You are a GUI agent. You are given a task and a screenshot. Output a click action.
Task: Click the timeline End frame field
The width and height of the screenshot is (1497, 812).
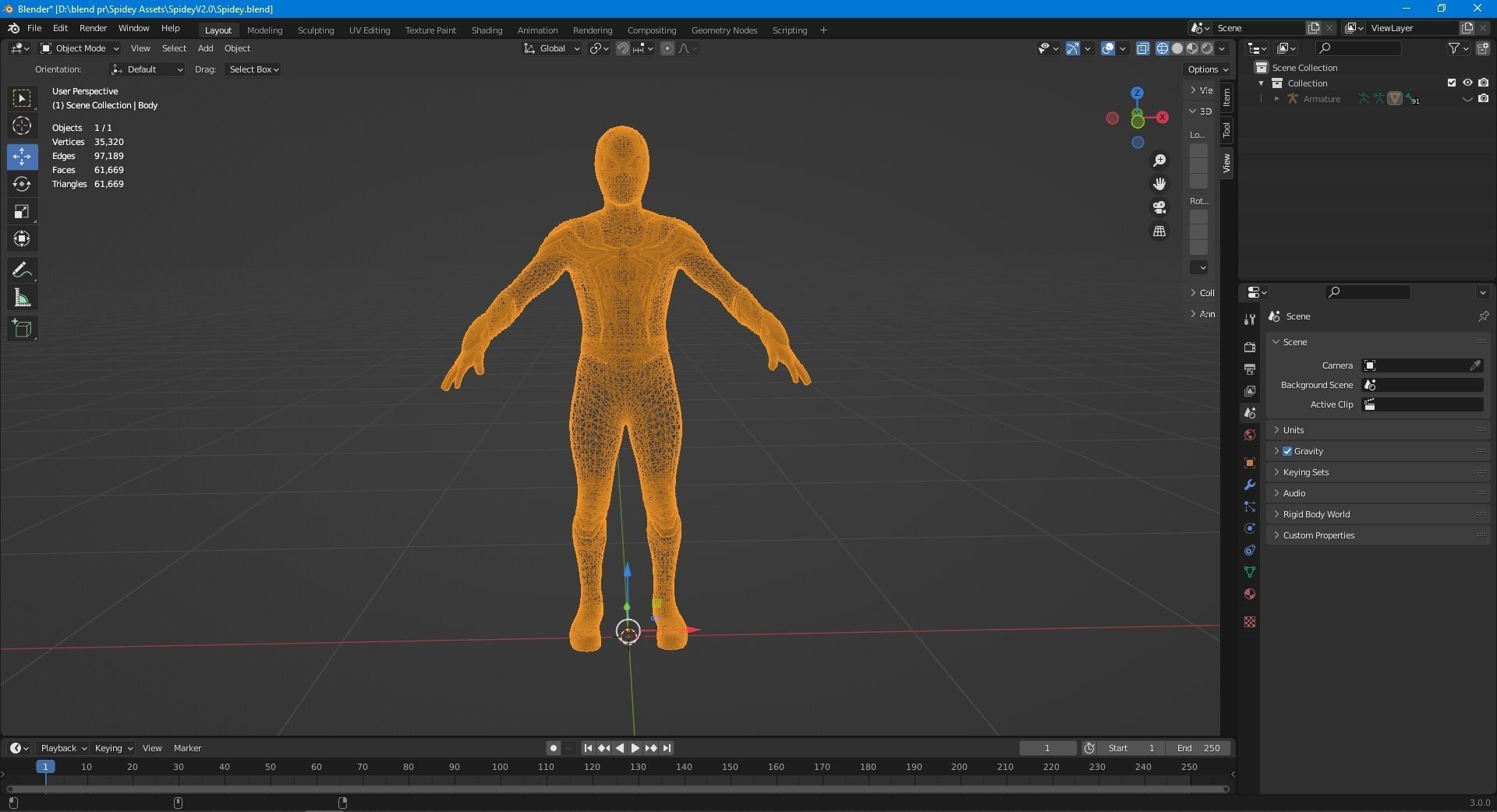click(x=1200, y=748)
